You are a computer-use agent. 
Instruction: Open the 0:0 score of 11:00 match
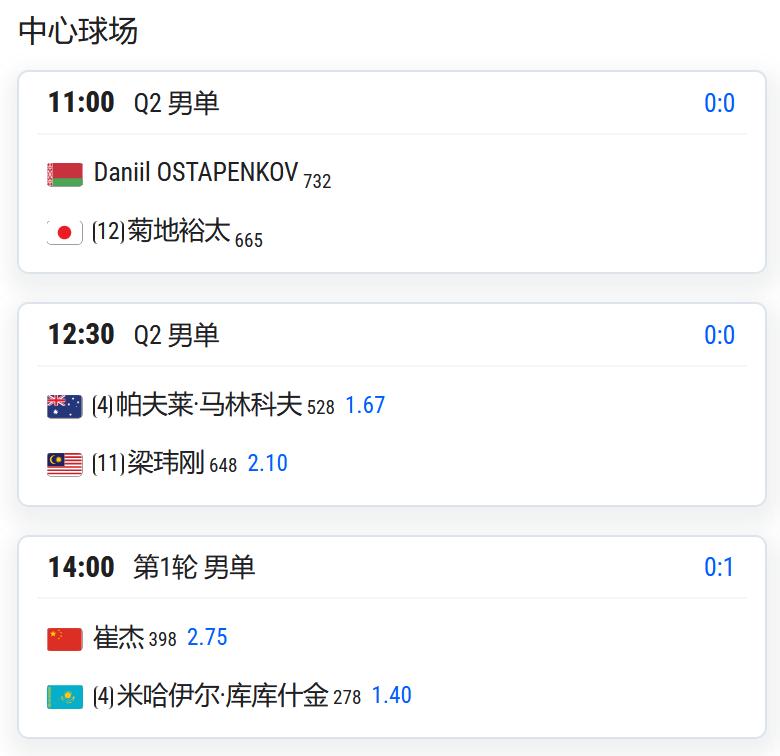(719, 103)
